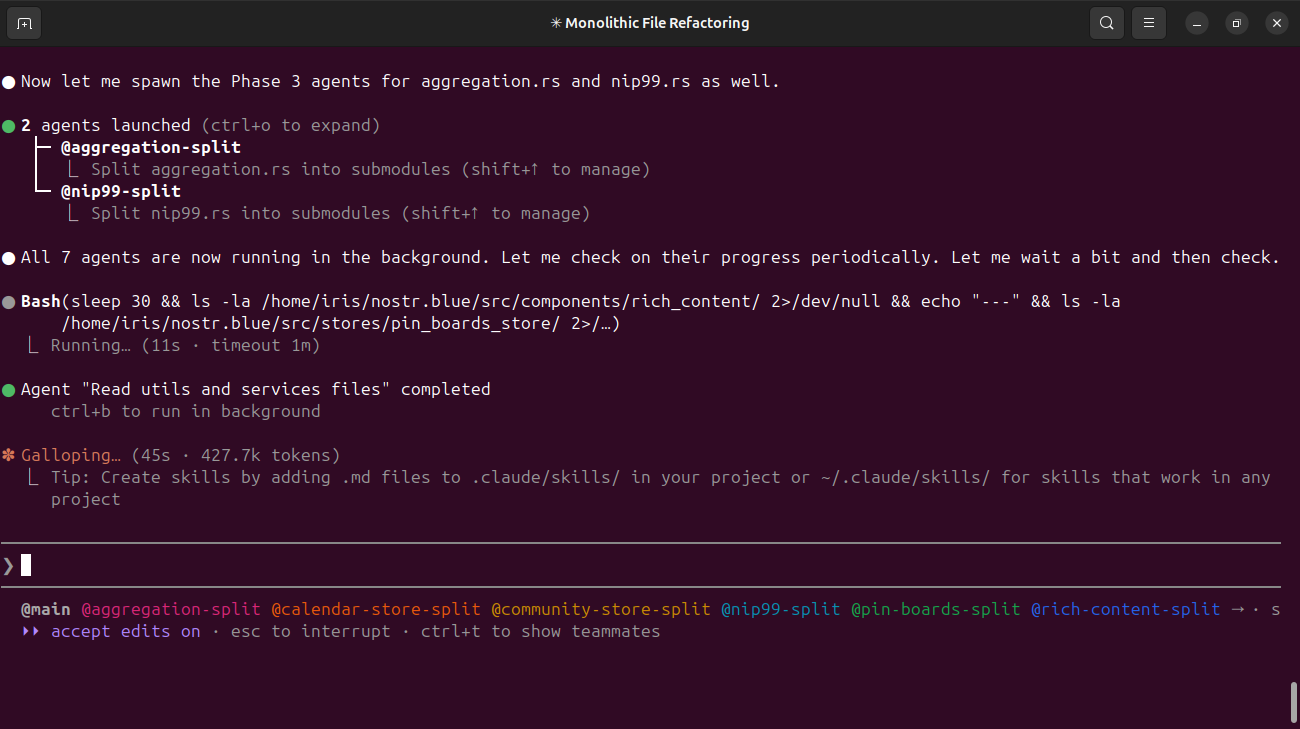The image size is (1300, 729).
Task: Expand the @nip99-split agent branch
Action: pos(120,191)
